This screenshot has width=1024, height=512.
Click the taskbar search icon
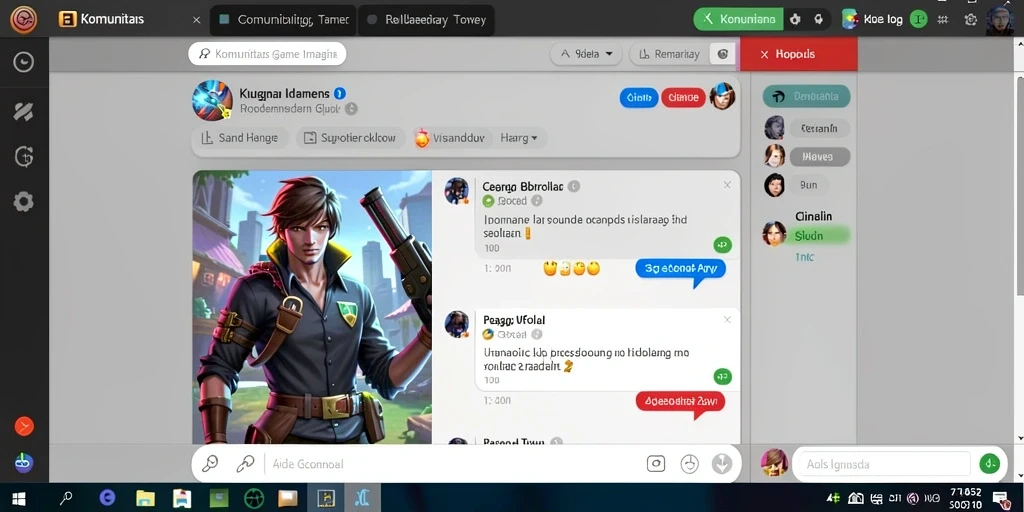tap(65, 499)
